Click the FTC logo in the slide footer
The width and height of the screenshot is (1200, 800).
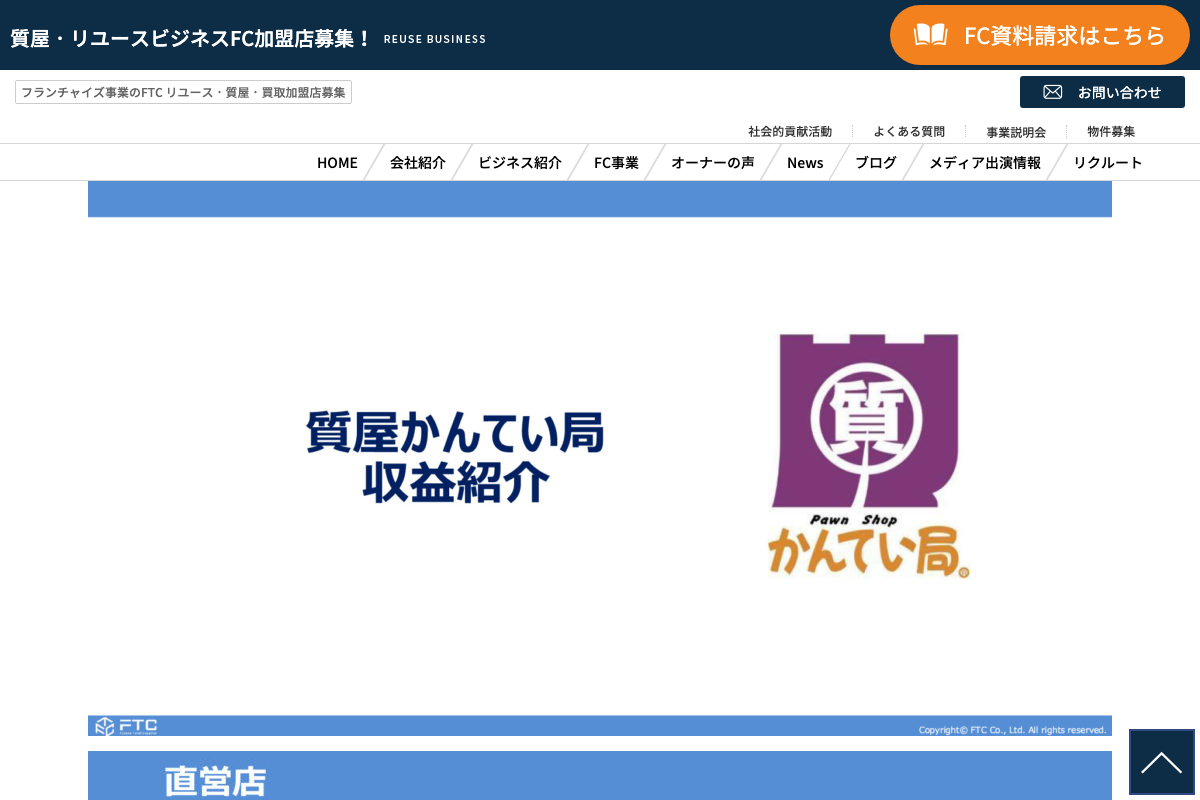point(126,726)
